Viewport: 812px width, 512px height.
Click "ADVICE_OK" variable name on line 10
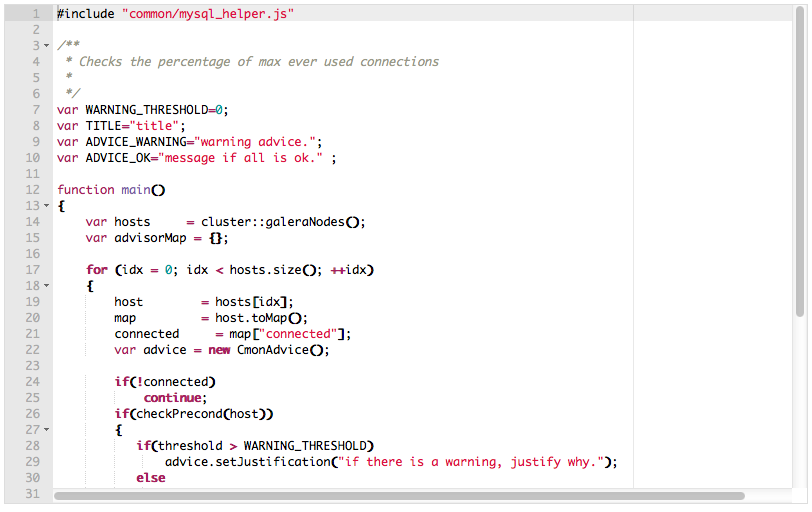click(x=118, y=158)
